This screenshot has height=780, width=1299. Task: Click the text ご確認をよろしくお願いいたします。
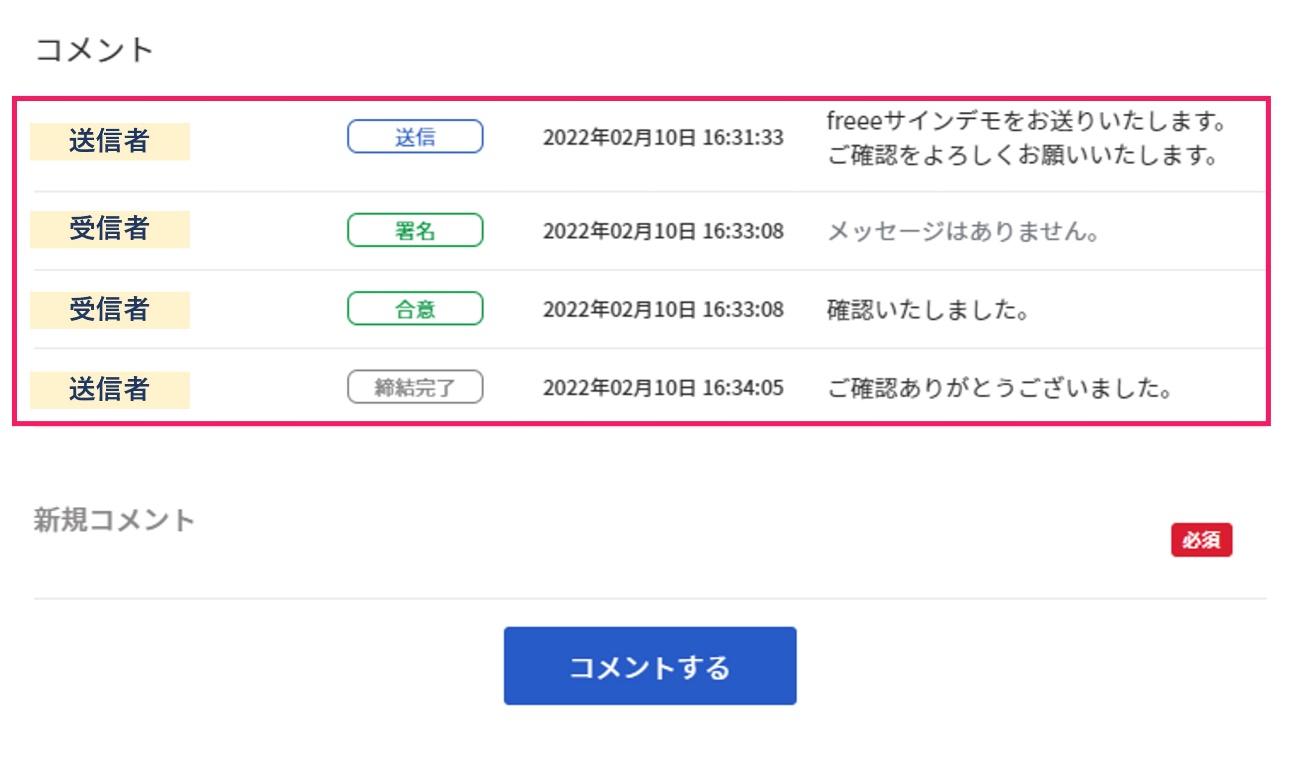pos(1022,157)
